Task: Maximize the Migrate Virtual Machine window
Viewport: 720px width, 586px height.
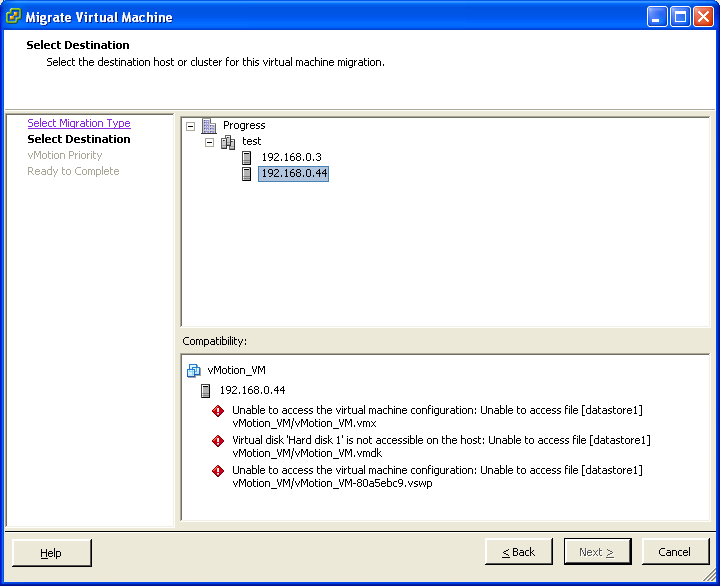Action: 680,17
